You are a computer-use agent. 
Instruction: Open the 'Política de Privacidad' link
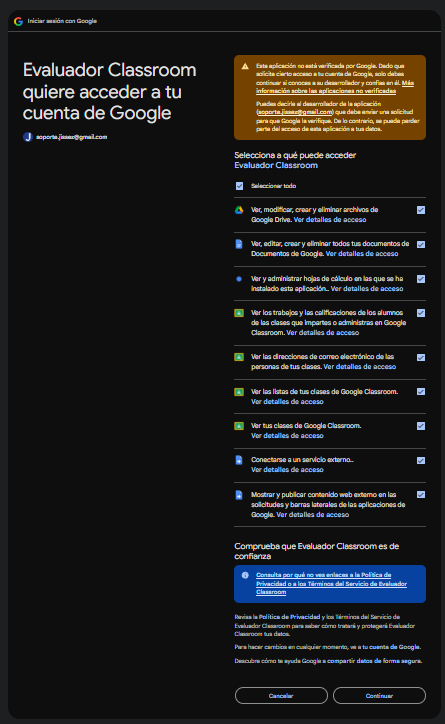point(289,617)
